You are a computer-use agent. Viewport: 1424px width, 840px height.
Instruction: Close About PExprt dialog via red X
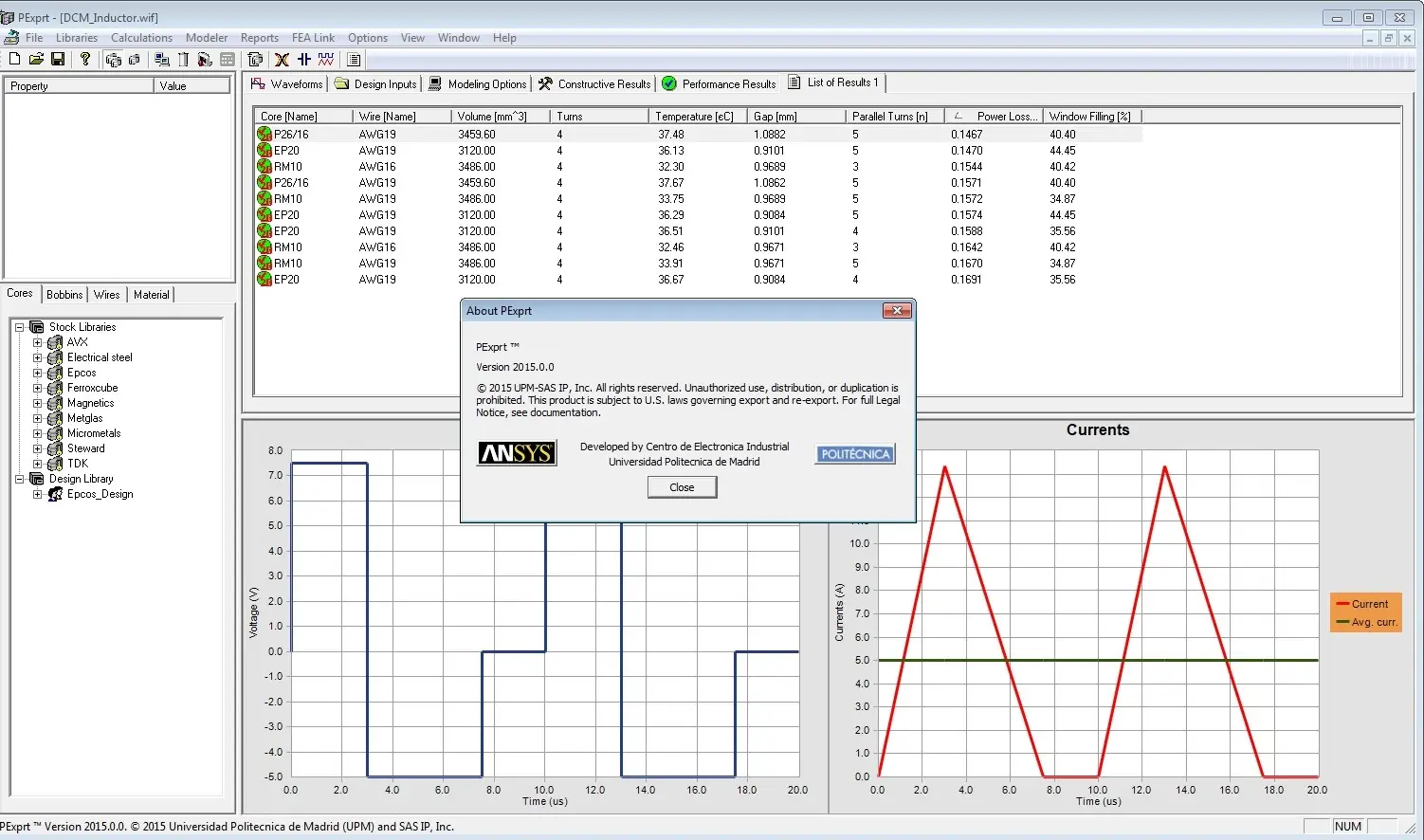point(897,310)
